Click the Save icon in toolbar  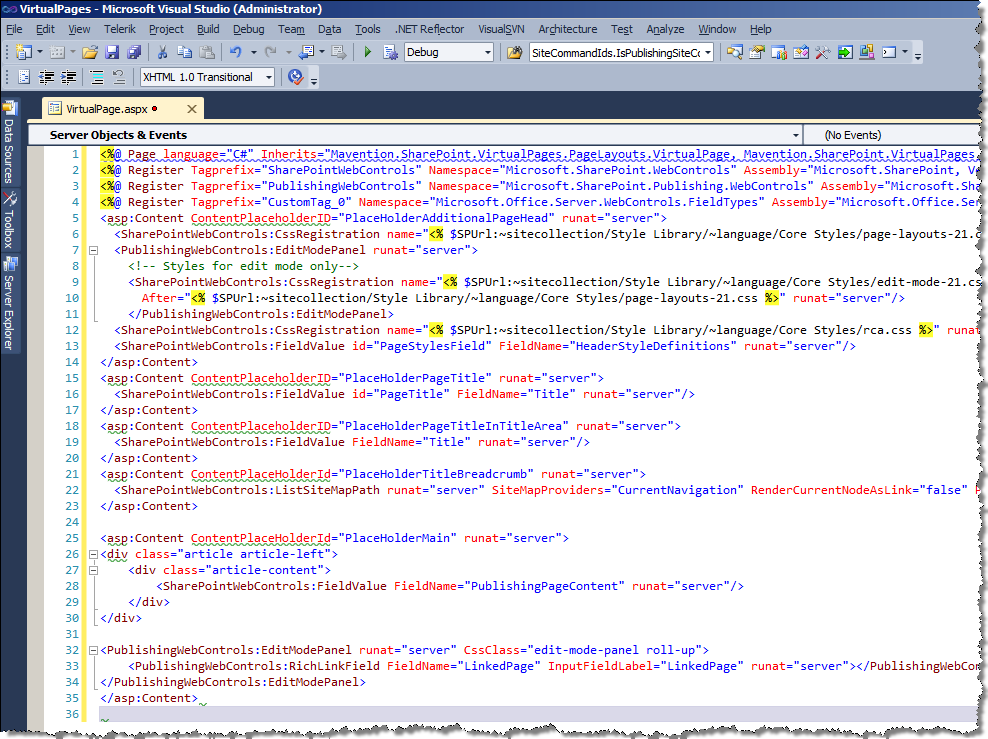tap(112, 52)
